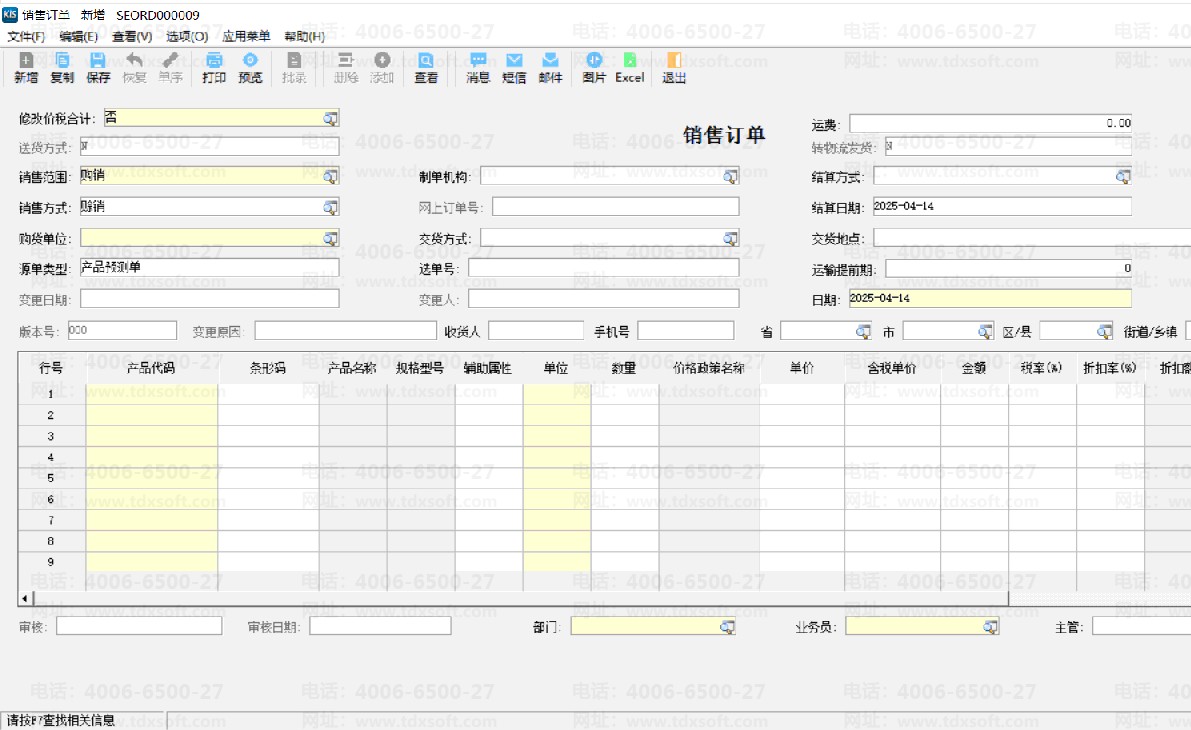Image resolution: width=1191 pixels, height=730 pixels.
Task: Save the order via 保存 icon
Action: tap(96, 68)
